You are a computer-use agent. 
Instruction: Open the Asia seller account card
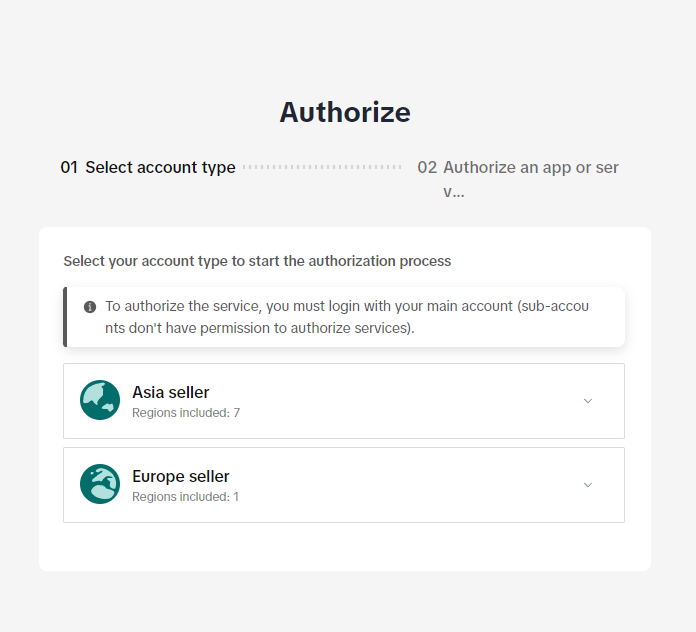pyautogui.click(x=343, y=401)
